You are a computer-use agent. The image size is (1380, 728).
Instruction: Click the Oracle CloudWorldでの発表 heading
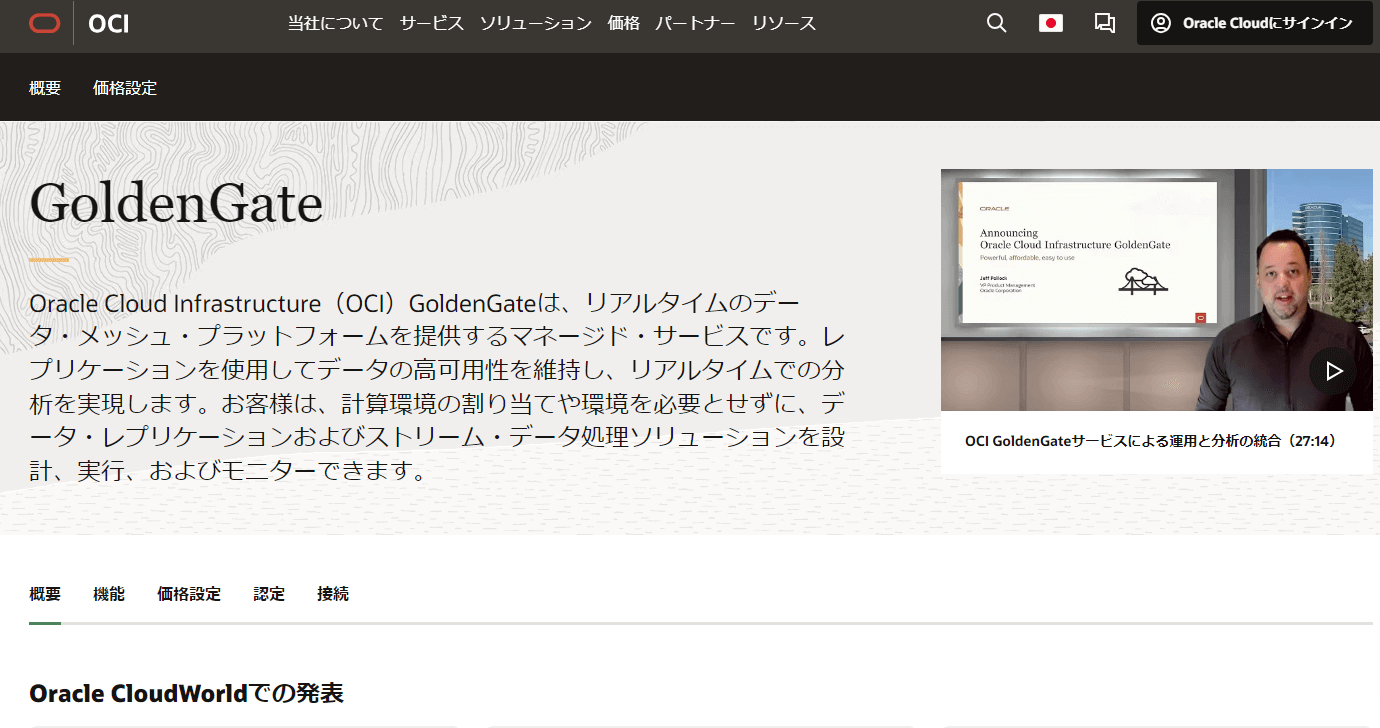pyautogui.click(x=187, y=693)
